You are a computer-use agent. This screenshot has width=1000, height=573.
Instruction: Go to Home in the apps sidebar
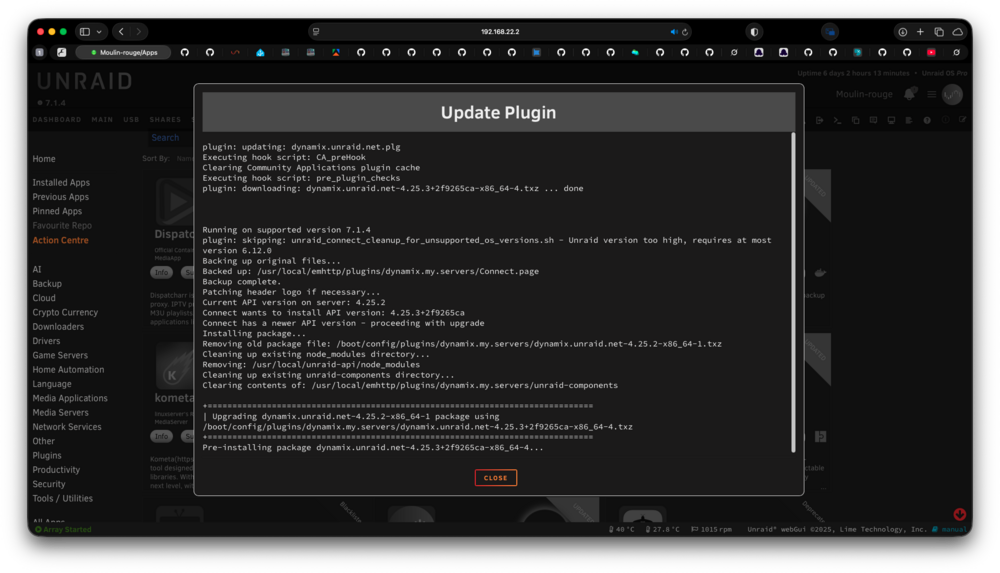pyautogui.click(x=44, y=158)
